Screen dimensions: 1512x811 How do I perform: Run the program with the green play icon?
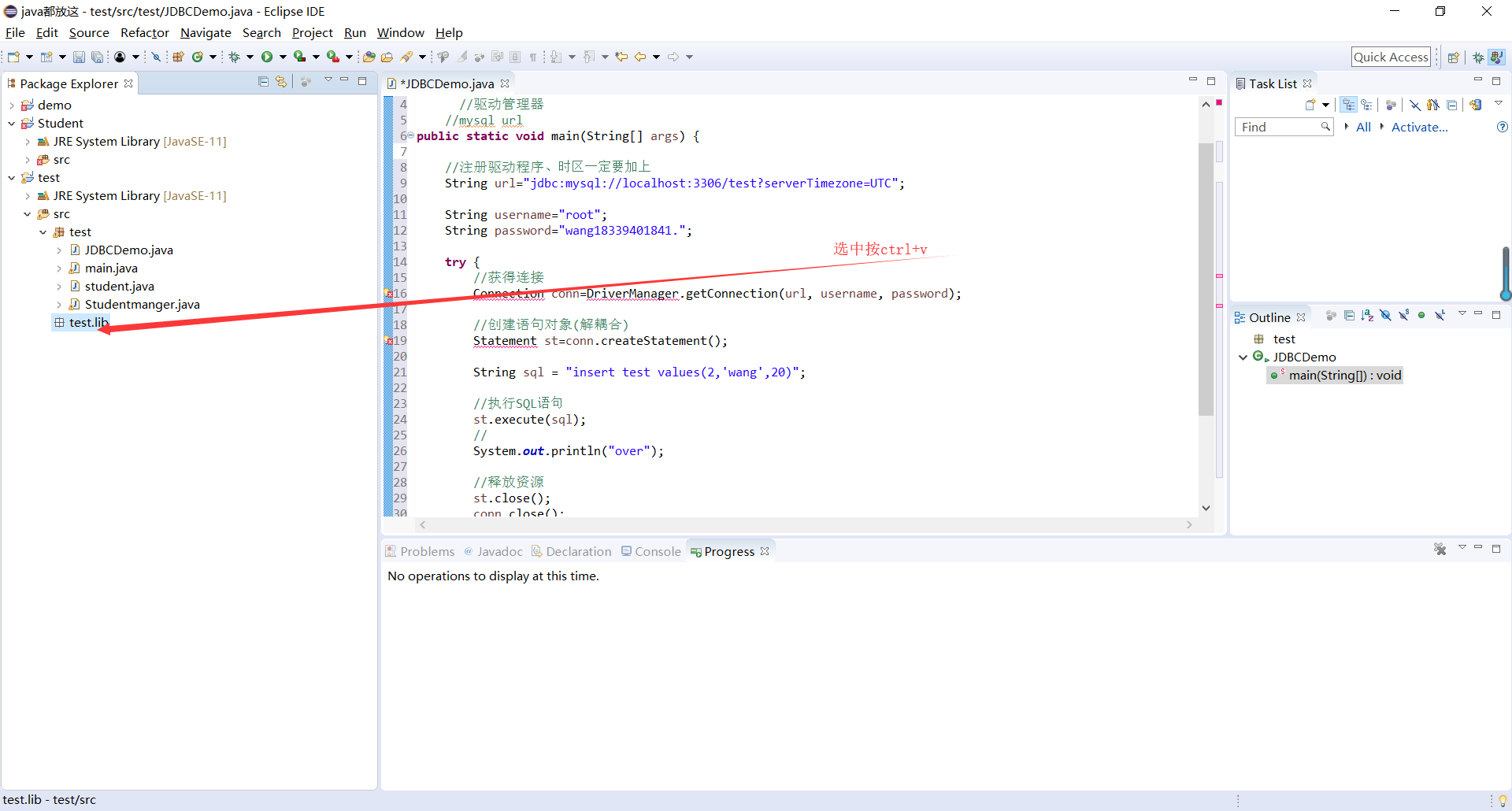point(267,57)
